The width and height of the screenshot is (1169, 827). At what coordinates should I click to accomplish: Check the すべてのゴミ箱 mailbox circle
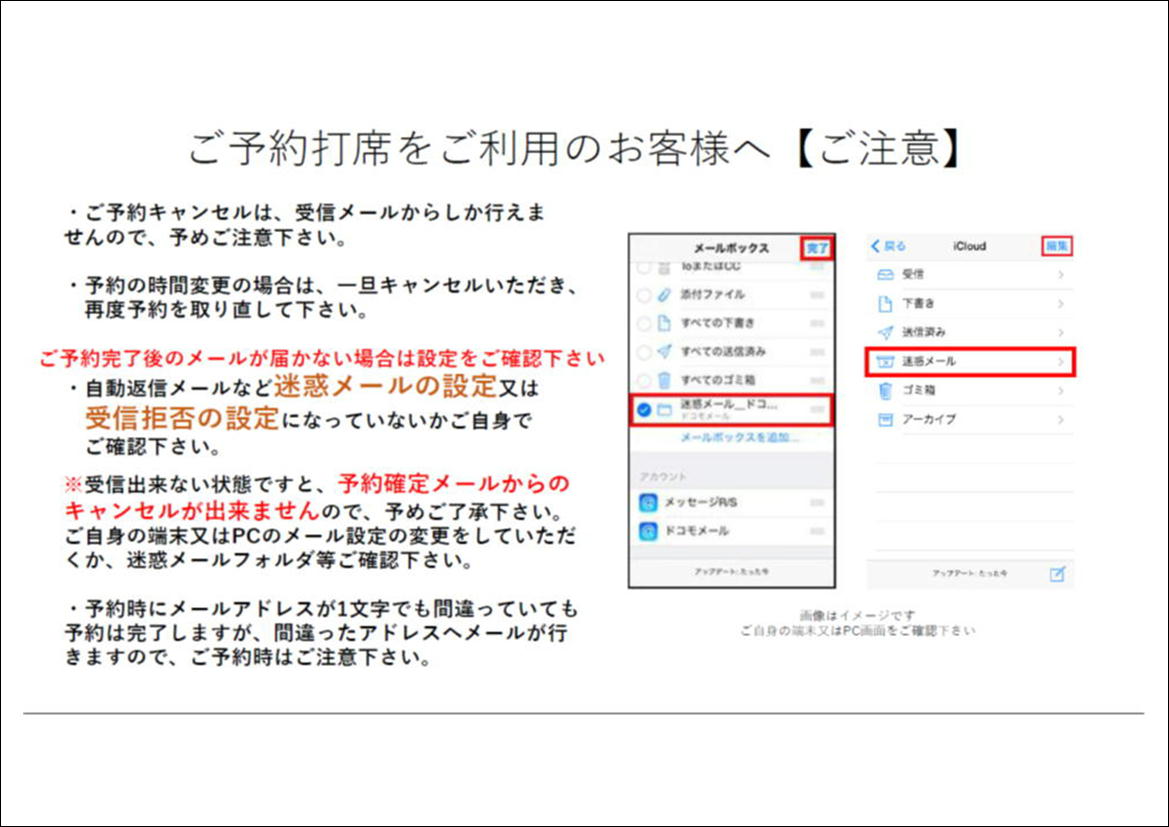coord(644,380)
